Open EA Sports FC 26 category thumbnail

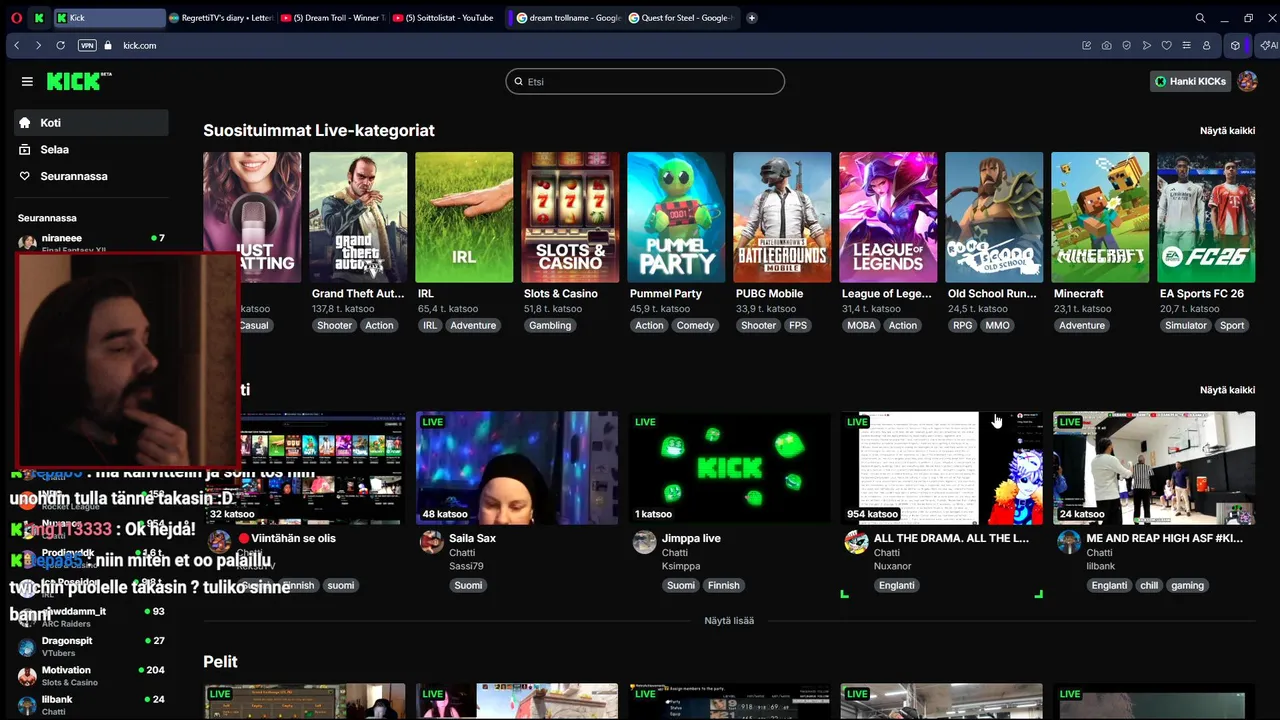point(1206,217)
